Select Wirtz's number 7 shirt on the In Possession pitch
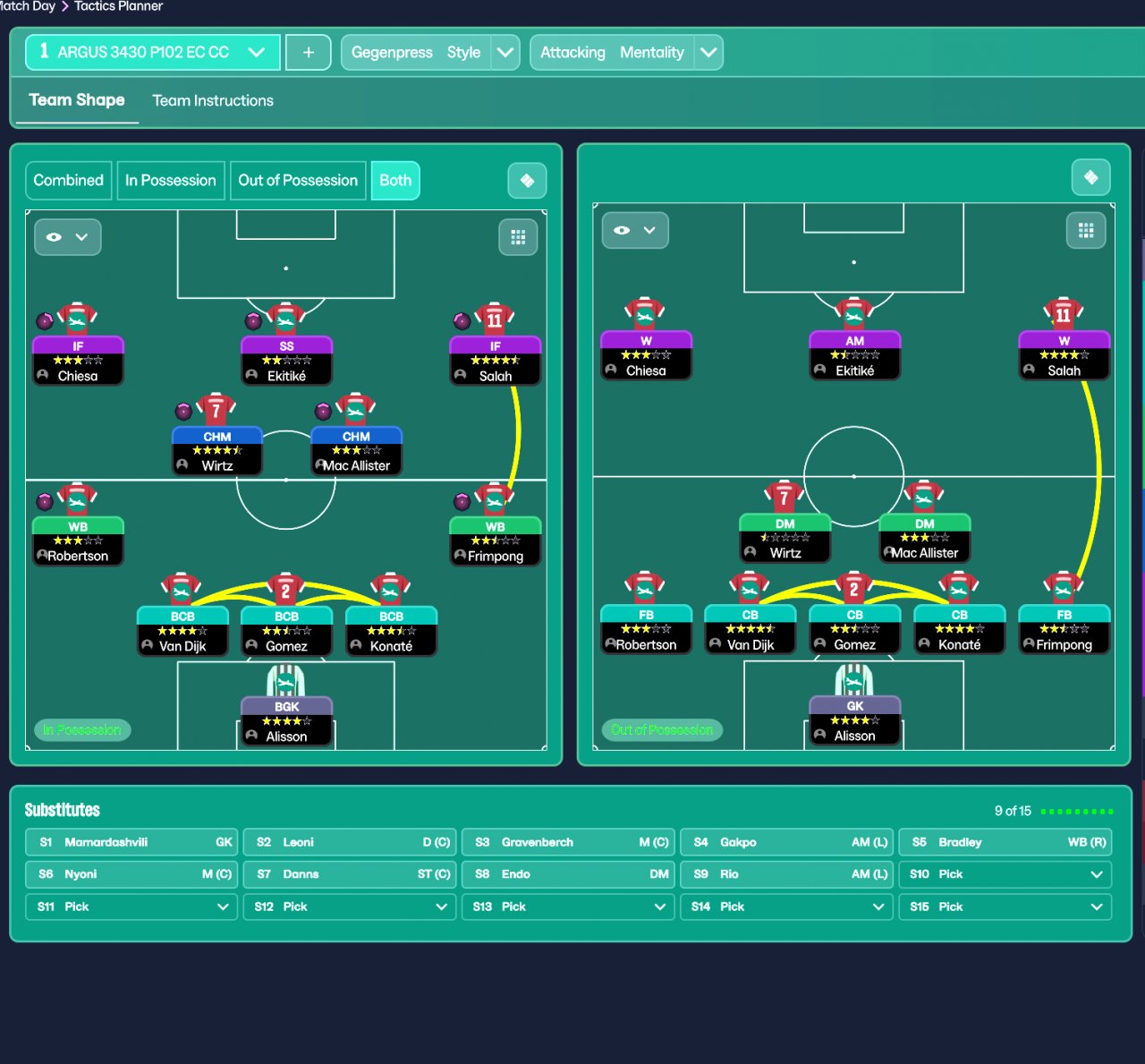 216,409
